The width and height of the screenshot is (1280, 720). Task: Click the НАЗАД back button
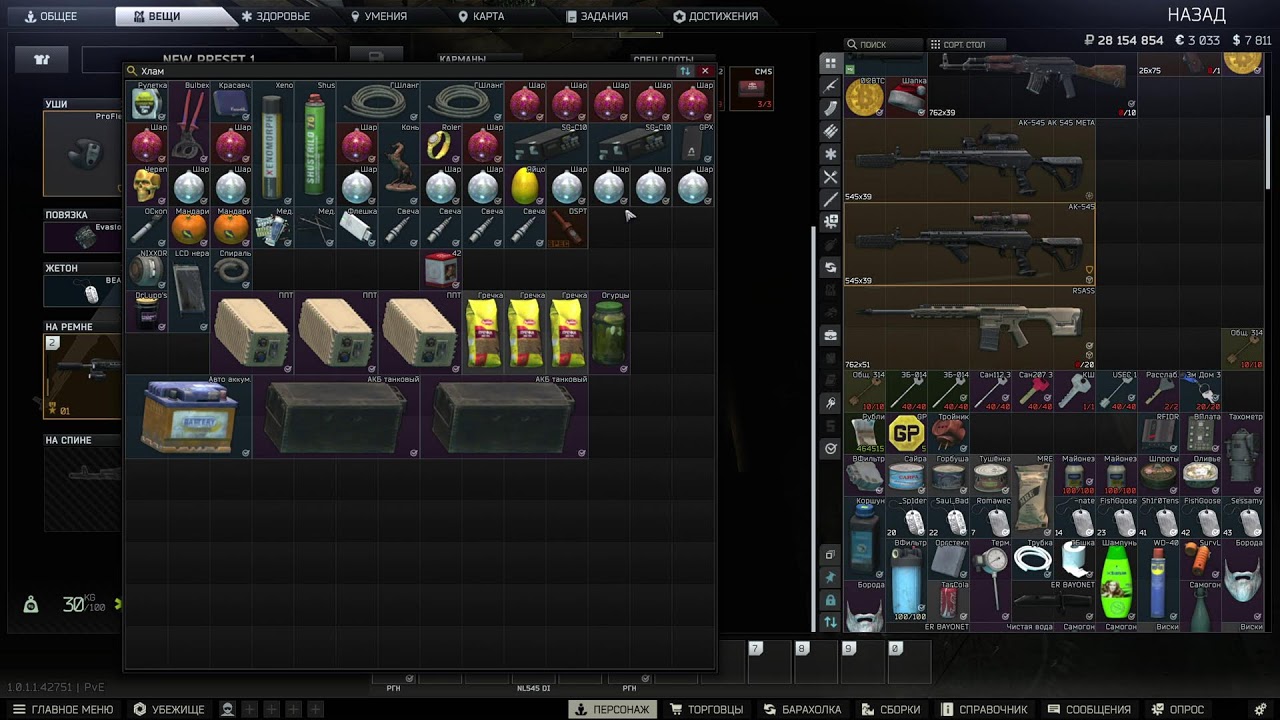[1196, 14]
